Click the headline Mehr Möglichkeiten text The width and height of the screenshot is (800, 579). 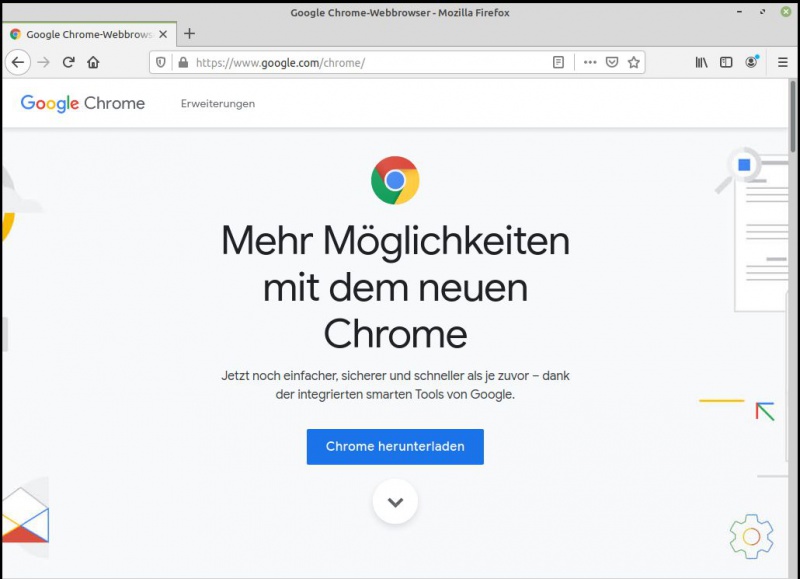395,287
